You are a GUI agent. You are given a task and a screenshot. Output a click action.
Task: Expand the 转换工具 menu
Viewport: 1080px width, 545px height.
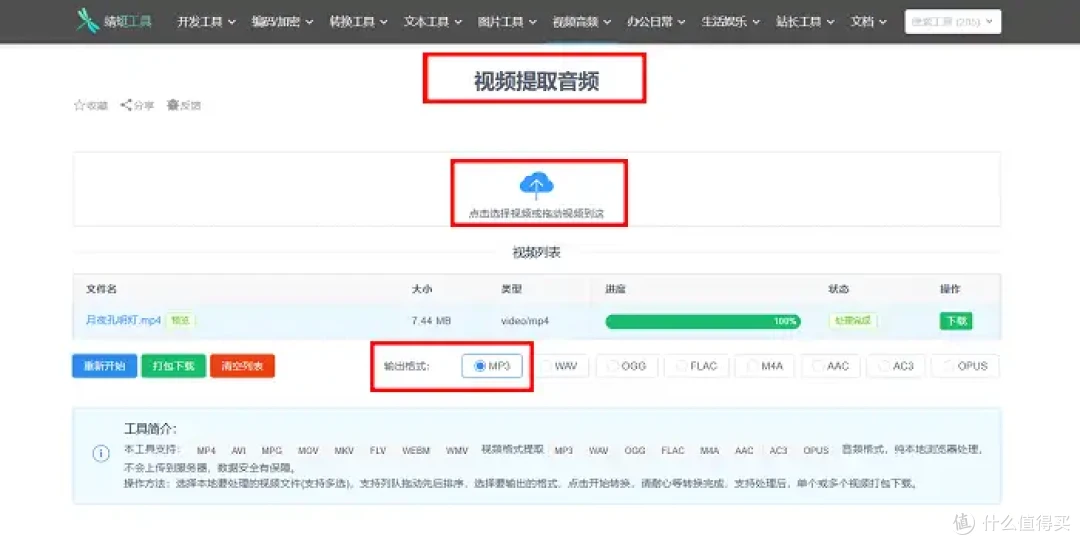click(x=358, y=21)
